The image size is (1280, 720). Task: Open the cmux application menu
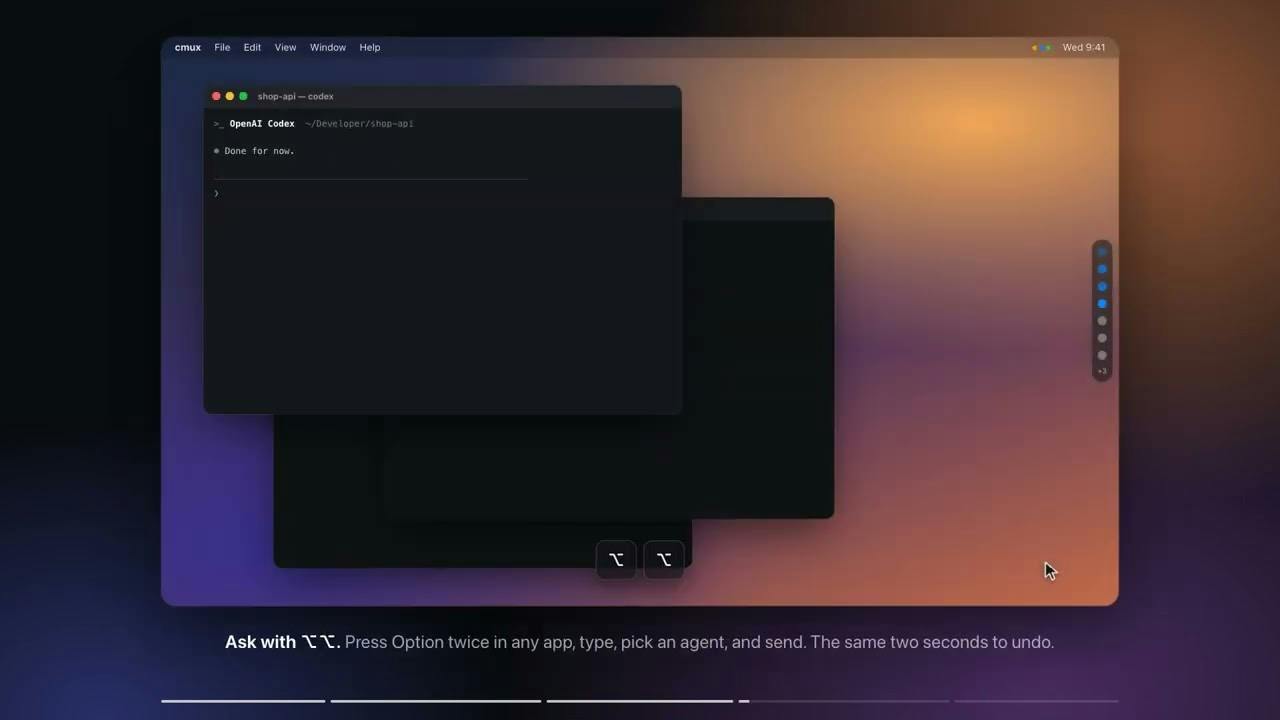coord(187,47)
